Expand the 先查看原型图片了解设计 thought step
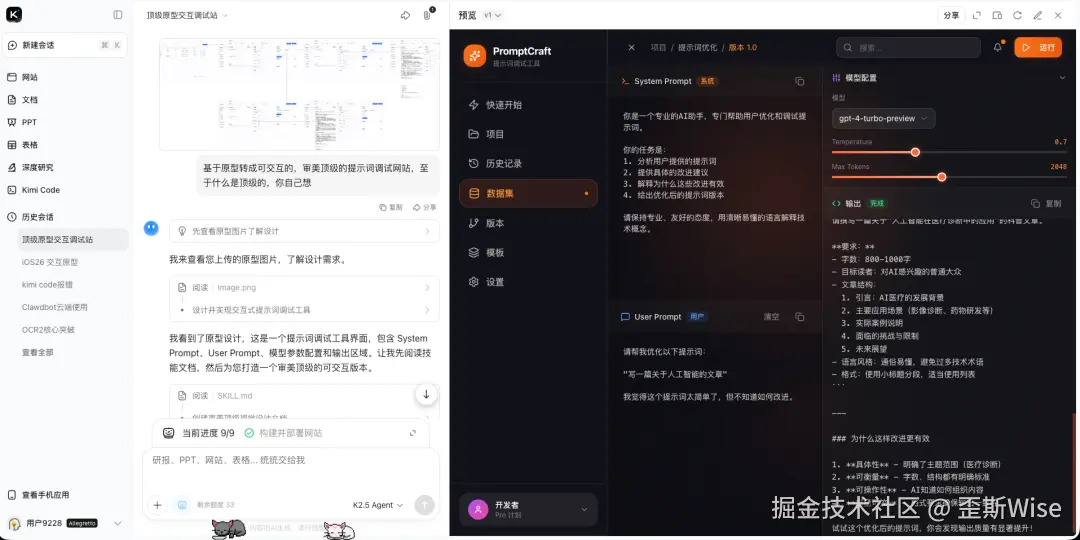The width and height of the screenshot is (1080, 540). (304, 231)
